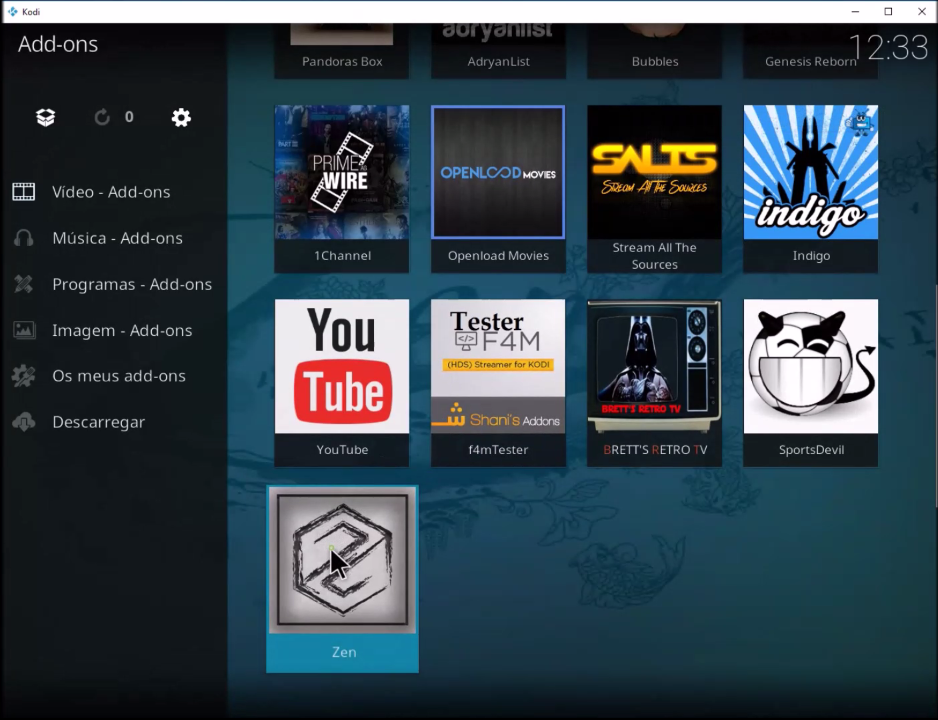This screenshot has height=720, width=938.
Task: Click the Descarregar cloud download icon
Action: point(24,422)
